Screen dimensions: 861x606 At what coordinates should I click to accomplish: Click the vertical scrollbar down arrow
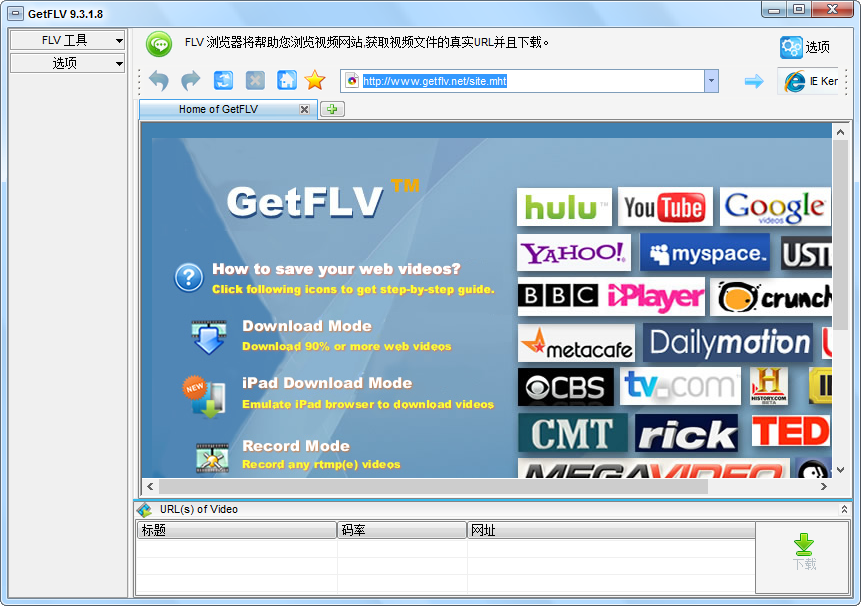pyautogui.click(x=840, y=470)
